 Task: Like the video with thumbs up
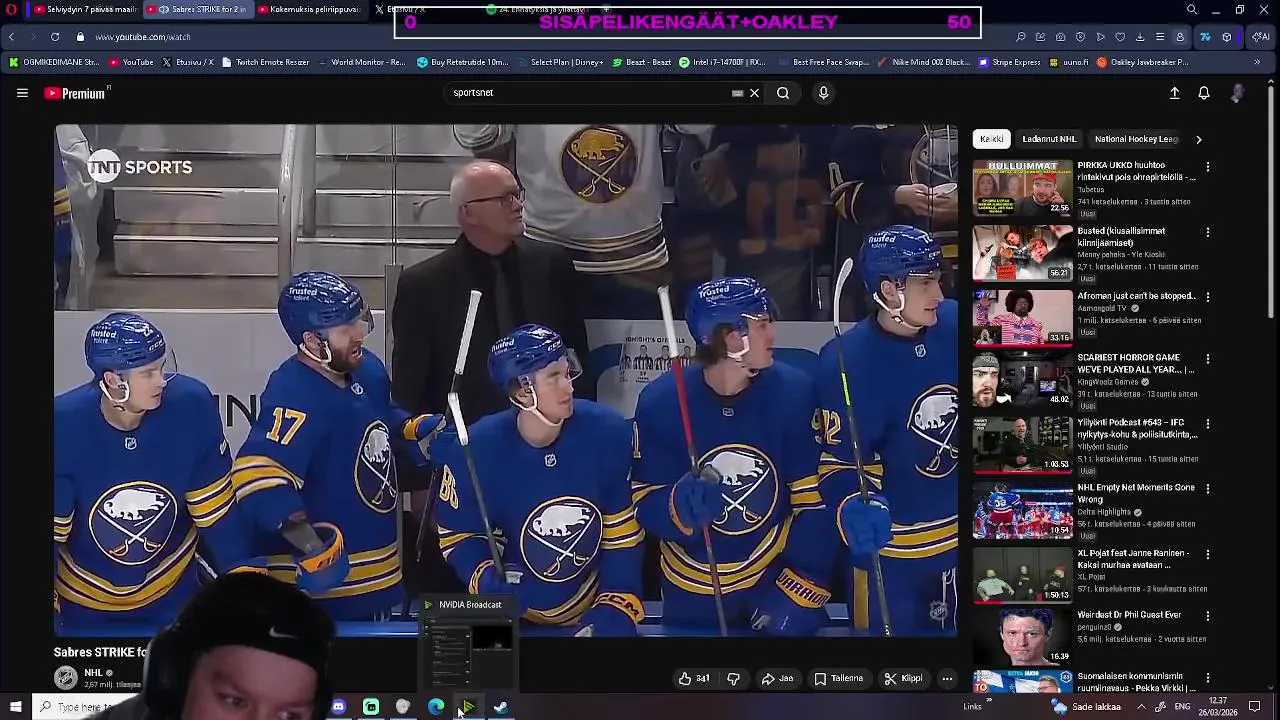[694, 679]
